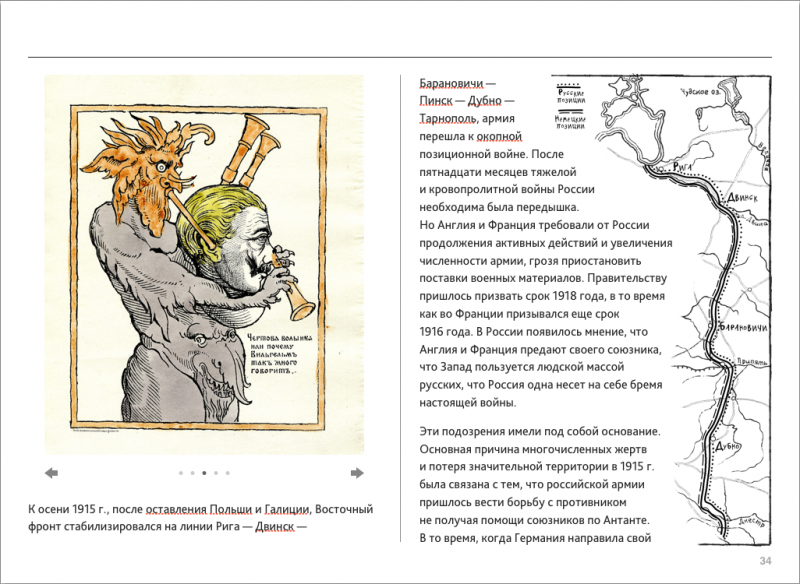This screenshot has width=800, height=584.
Task: Select the second slideshow pagination dot
Action: pyautogui.click(x=192, y=473)
